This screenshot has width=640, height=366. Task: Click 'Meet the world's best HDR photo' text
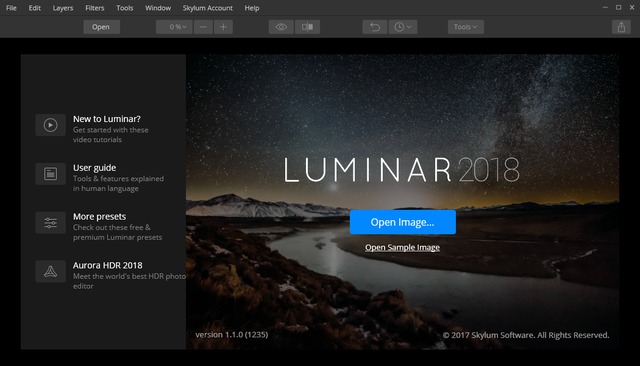[x=129, y=276]
